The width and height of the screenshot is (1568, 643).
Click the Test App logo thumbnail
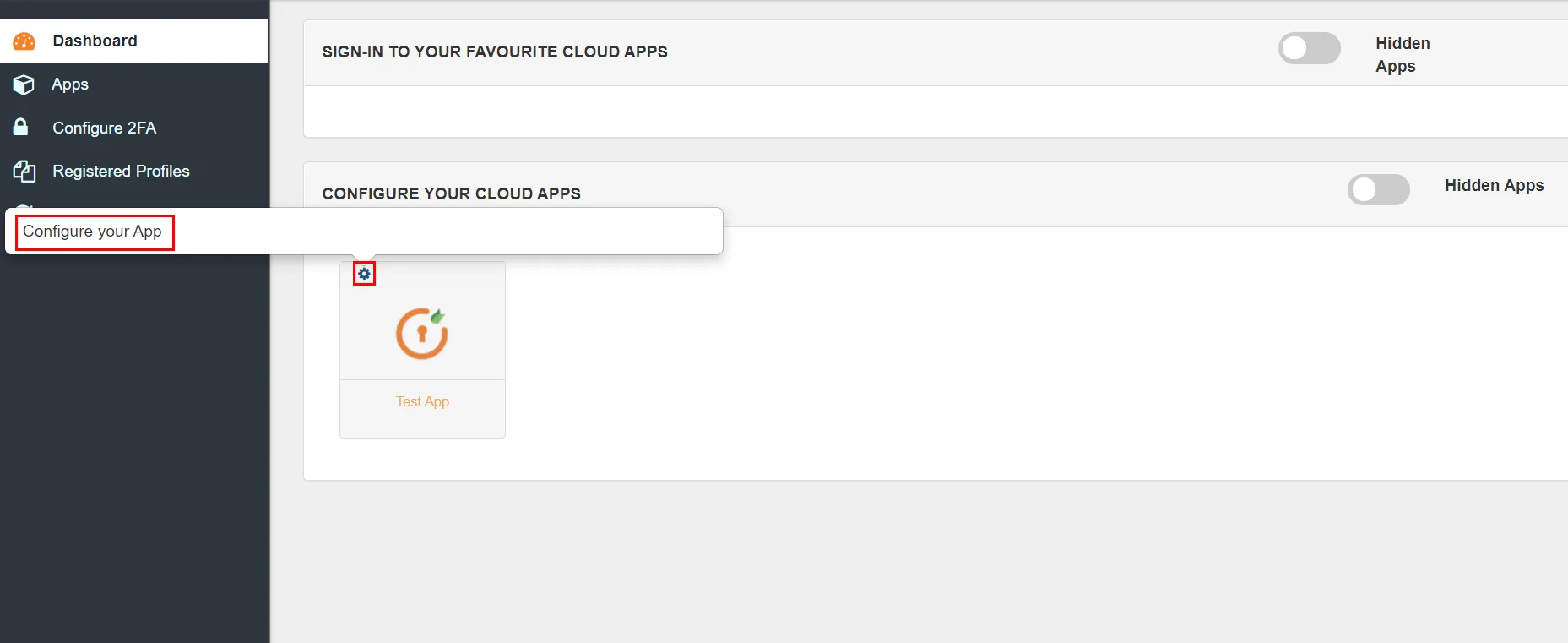422,333
